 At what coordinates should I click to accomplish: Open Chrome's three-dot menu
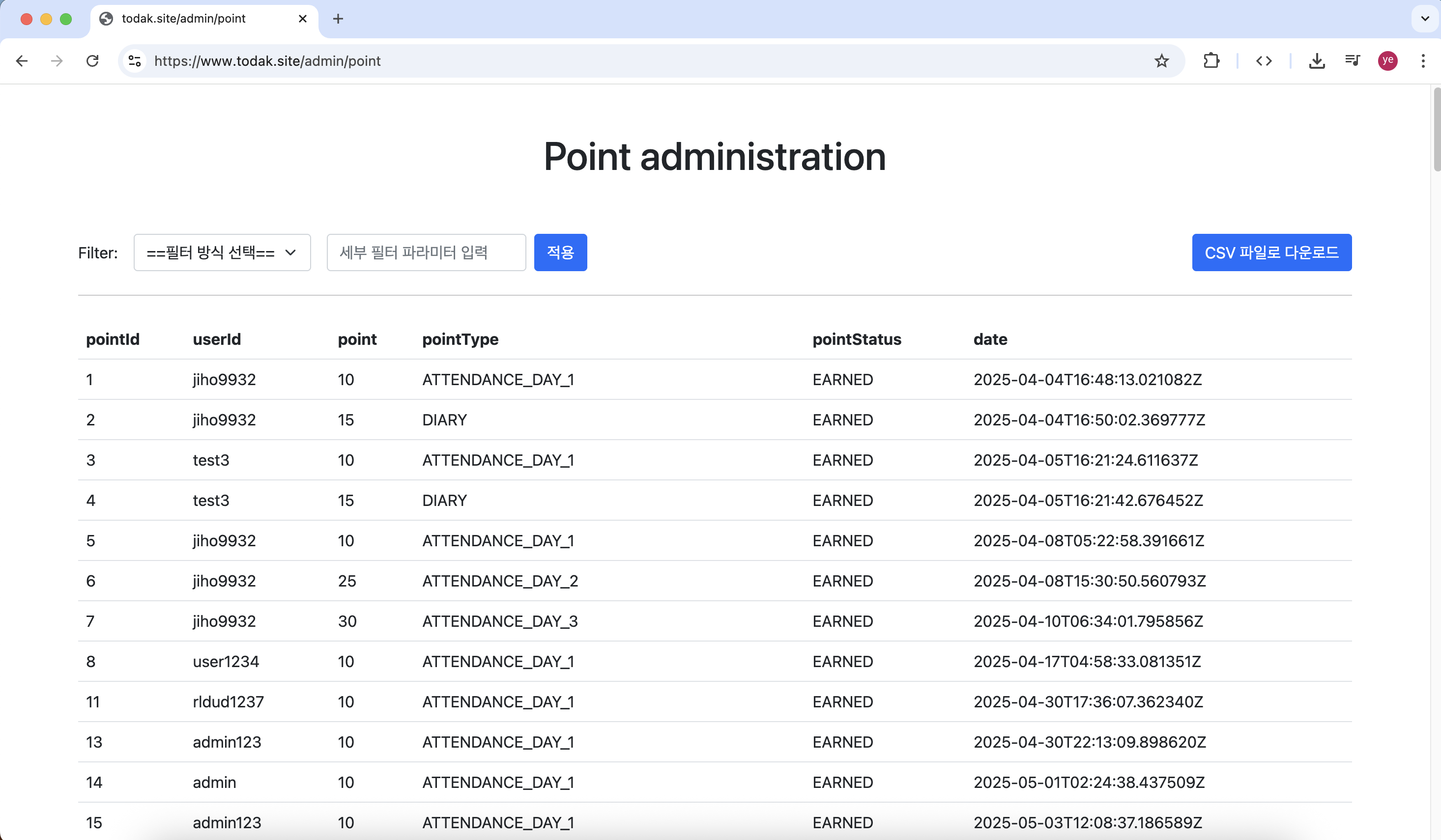(1423, 60)
